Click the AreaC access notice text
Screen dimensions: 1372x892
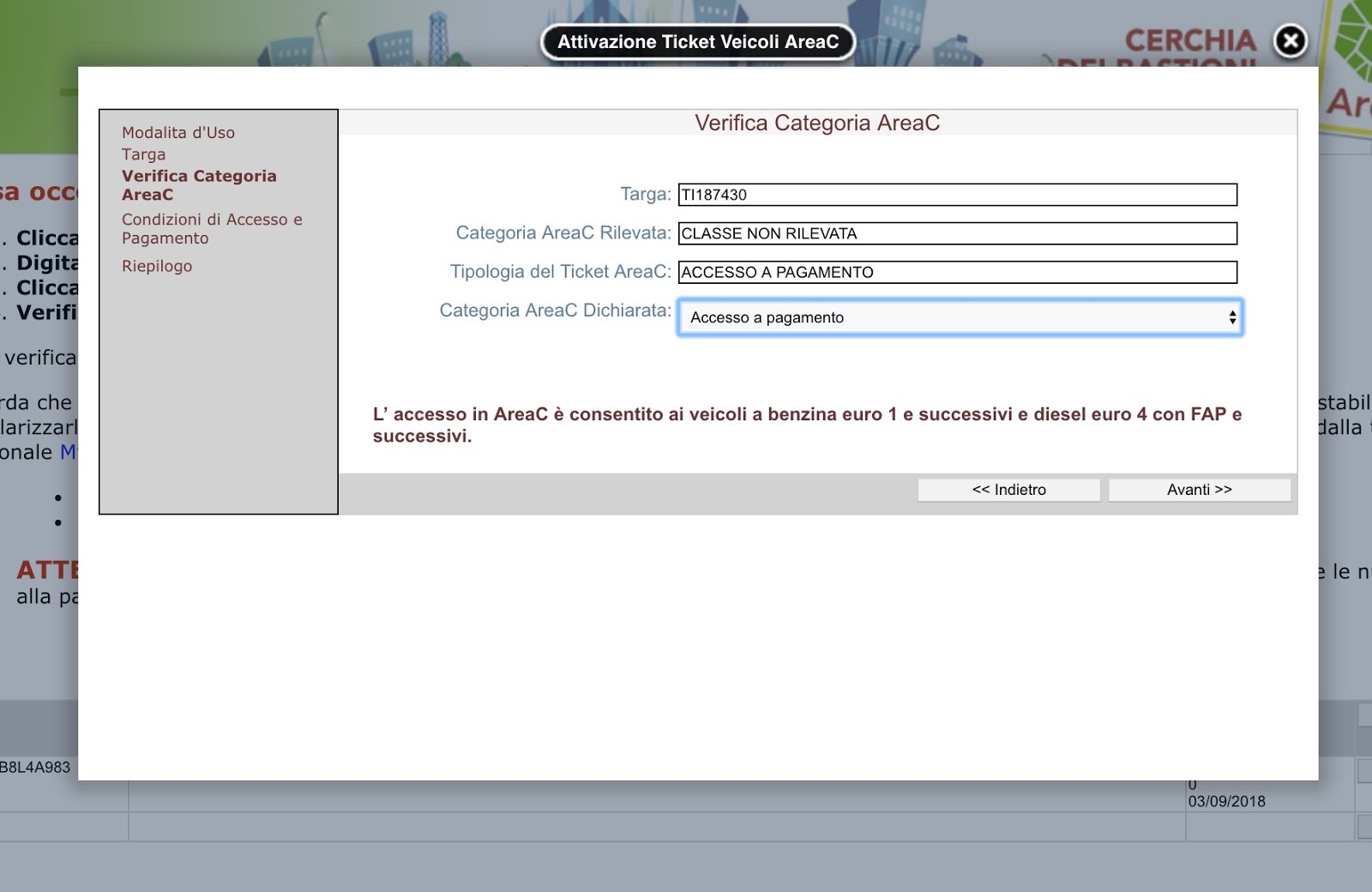(x=807, y=425)
